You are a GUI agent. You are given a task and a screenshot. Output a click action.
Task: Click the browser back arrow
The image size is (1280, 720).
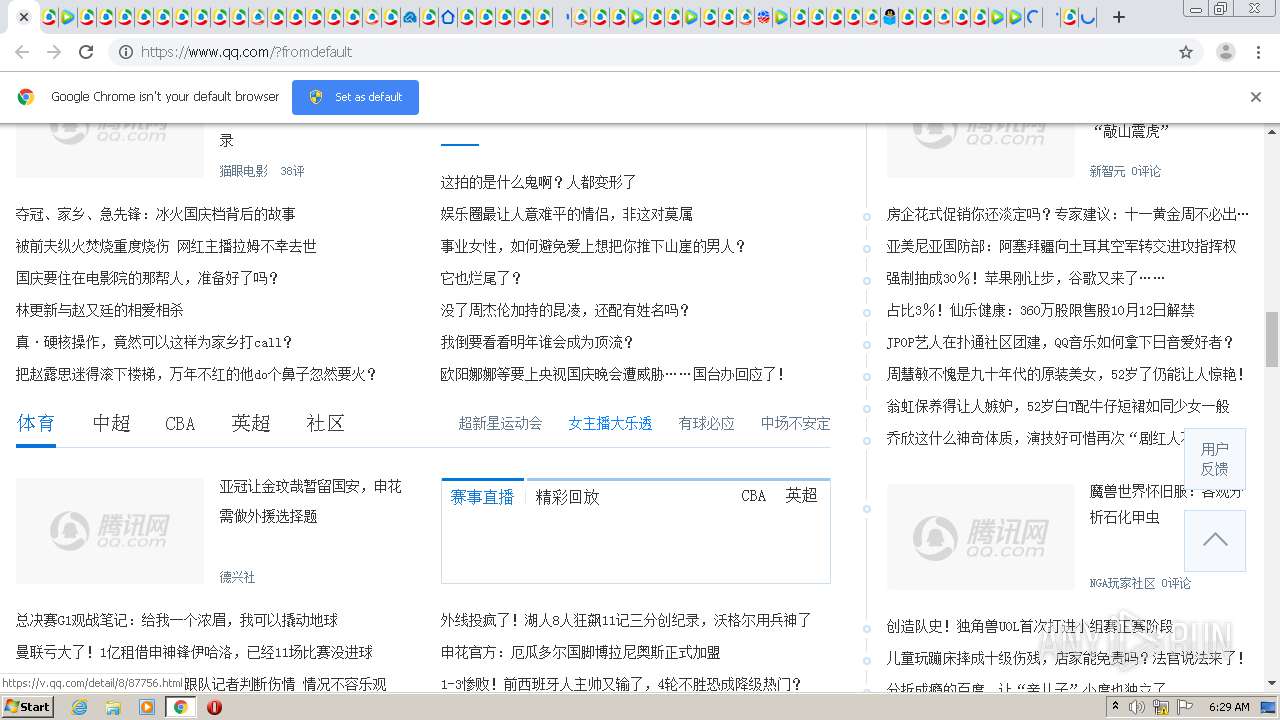pos(22,52)
